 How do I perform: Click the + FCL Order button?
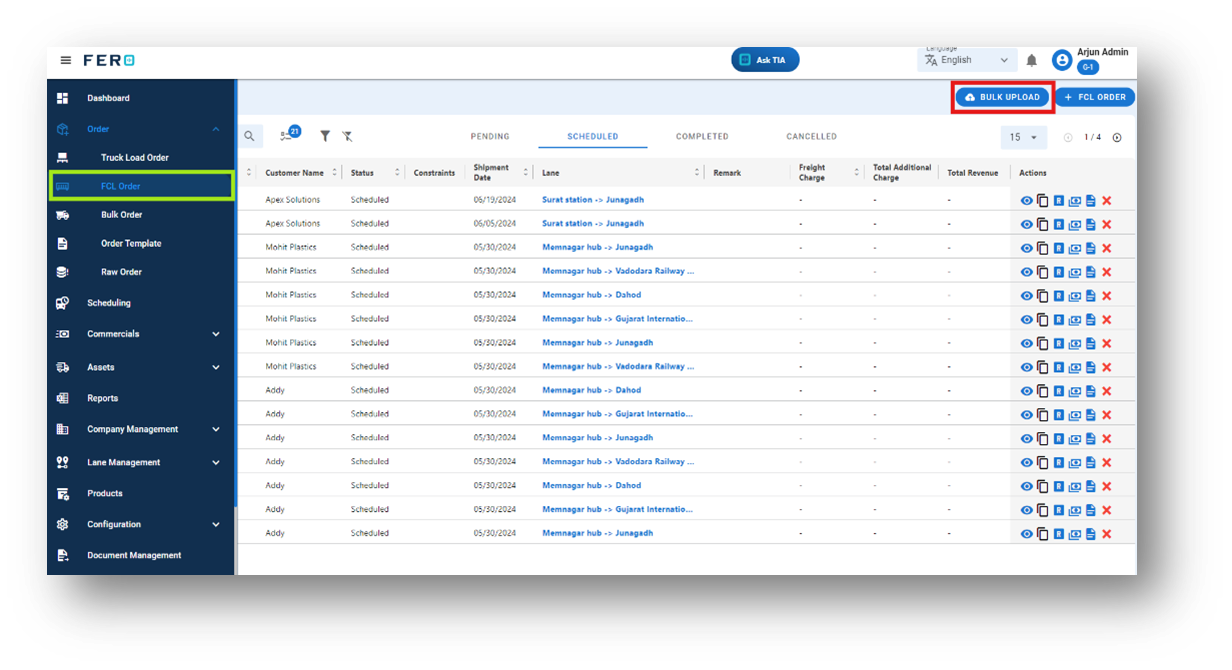pyautogui.click(x=1094, y=97)
